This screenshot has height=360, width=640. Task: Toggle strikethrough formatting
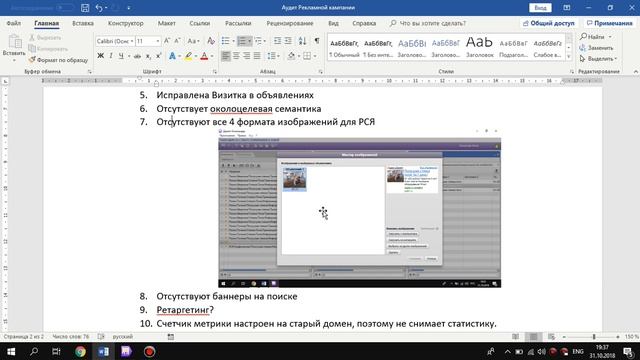coord(138,56)
